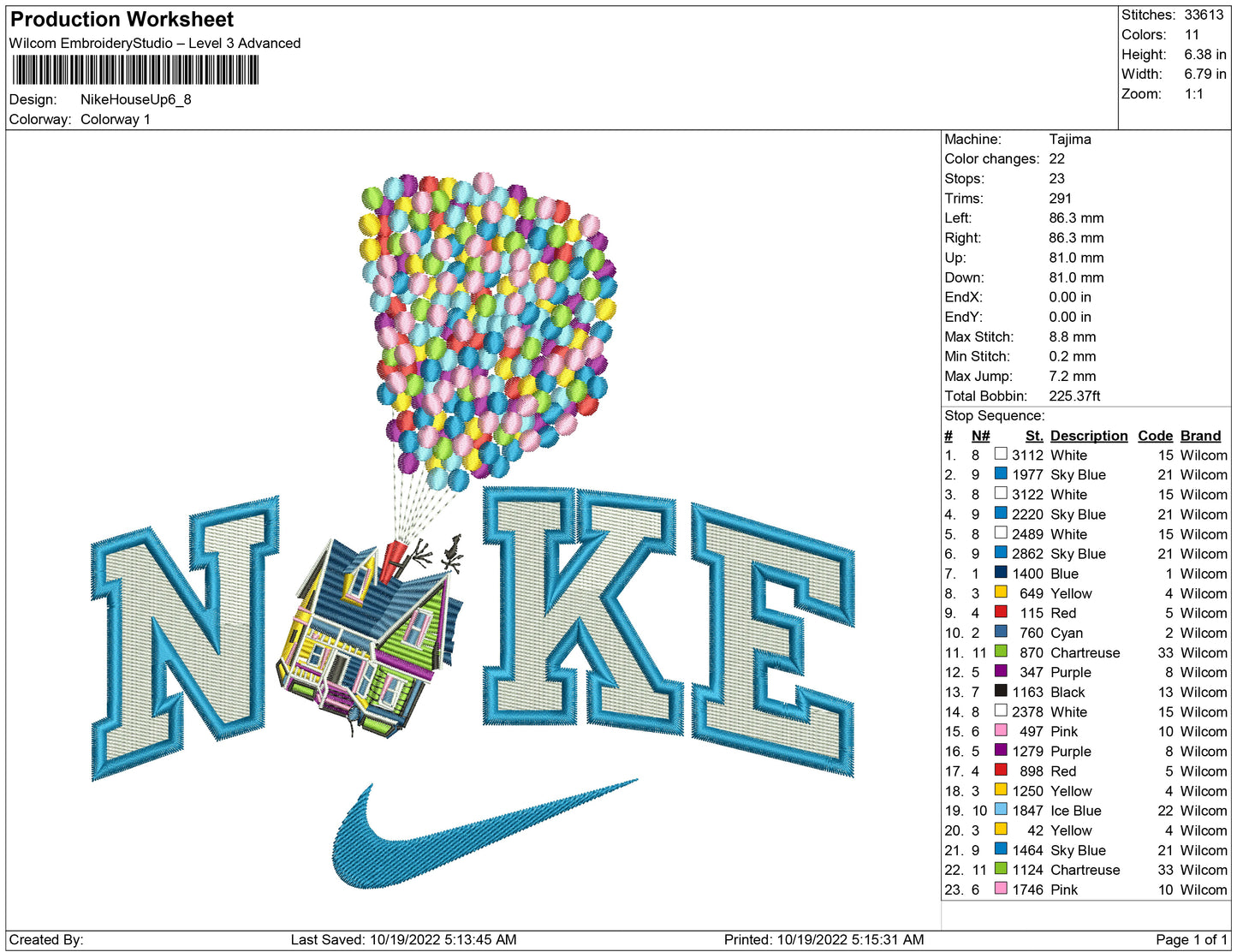Pick the Cyan swatch in stop 10
Viewport: 1237px width, 952px height.
coord(1001,632)
